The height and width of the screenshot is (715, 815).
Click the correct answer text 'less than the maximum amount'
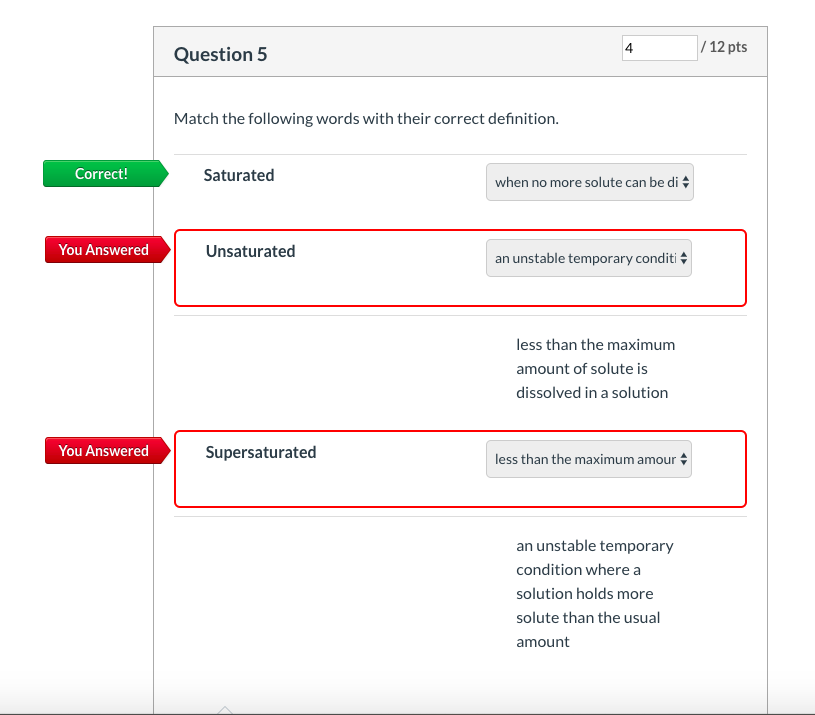(x=595, y=369)
